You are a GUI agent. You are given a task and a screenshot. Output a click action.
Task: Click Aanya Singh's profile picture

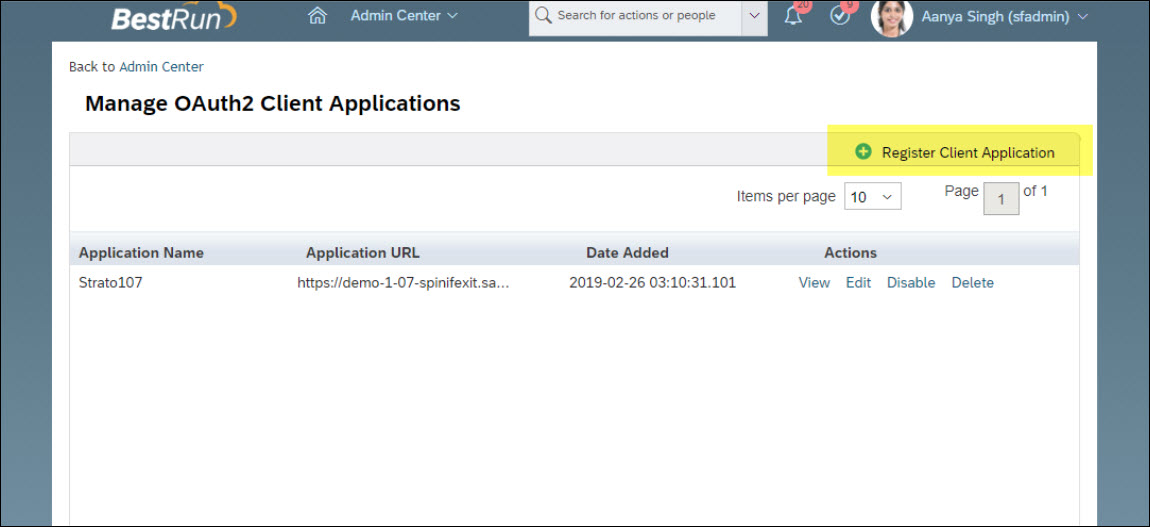(891, 17)
